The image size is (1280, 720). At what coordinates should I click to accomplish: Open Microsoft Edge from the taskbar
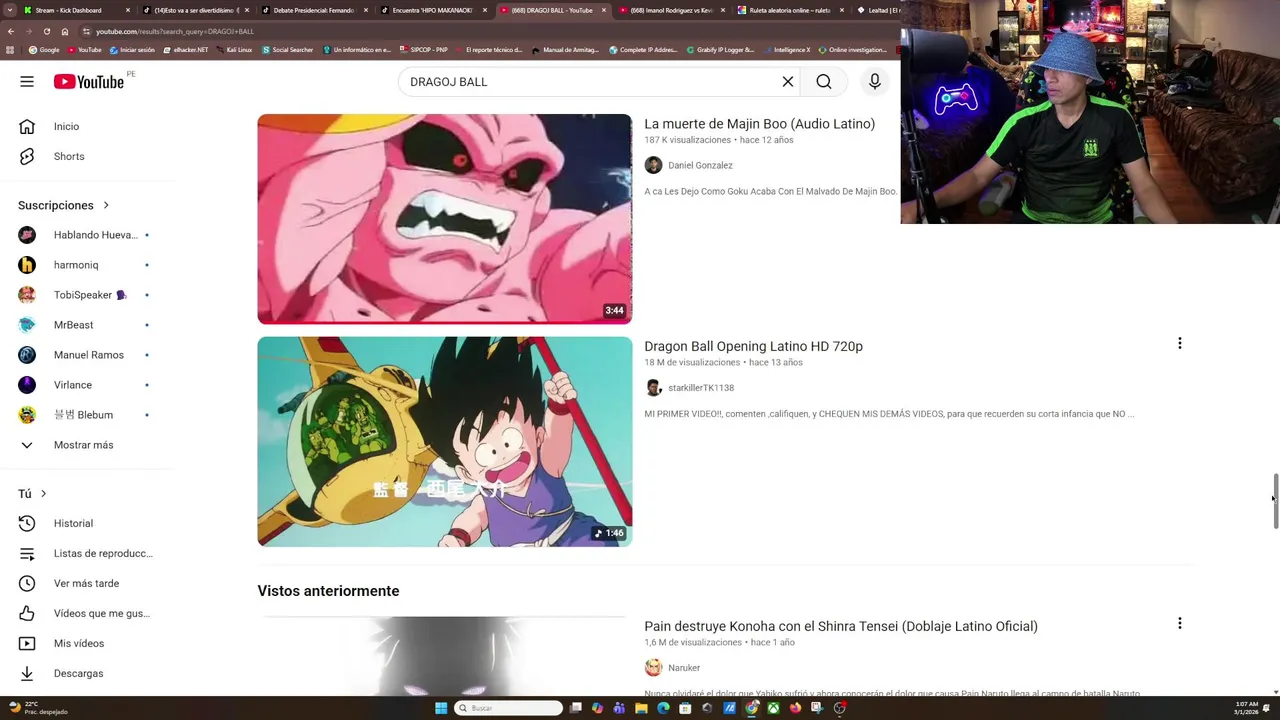(x=663, y=708)
